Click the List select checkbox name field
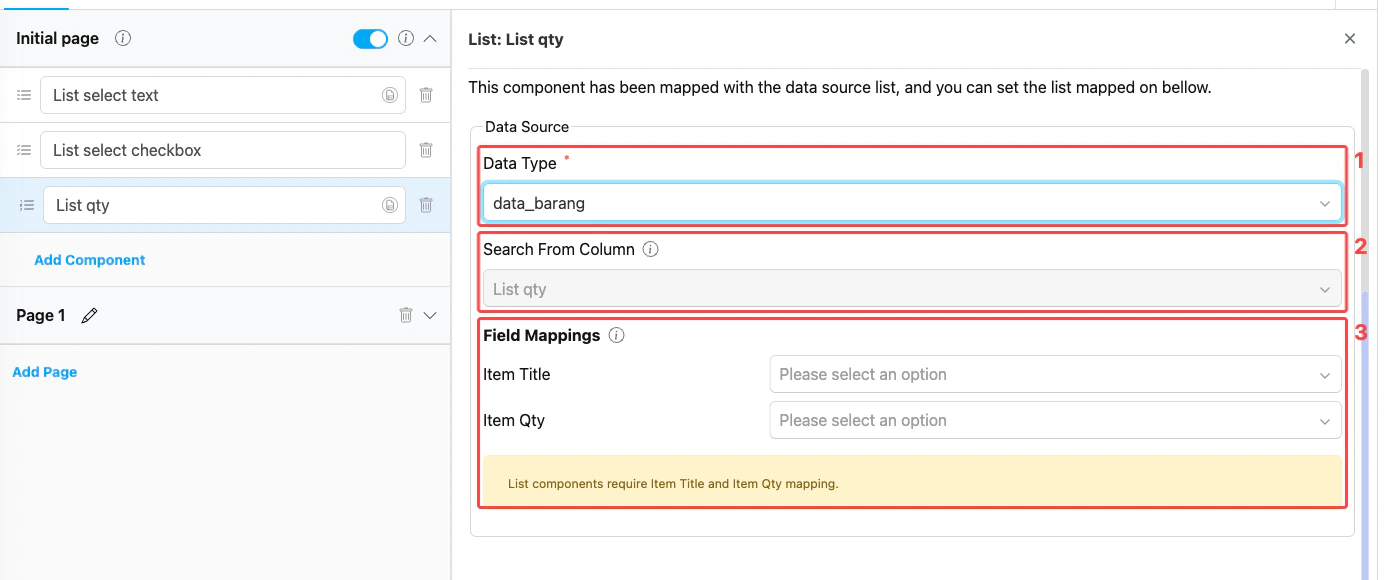The height and width of the screenshot is (580, 1400). click(x=223, y=150)
